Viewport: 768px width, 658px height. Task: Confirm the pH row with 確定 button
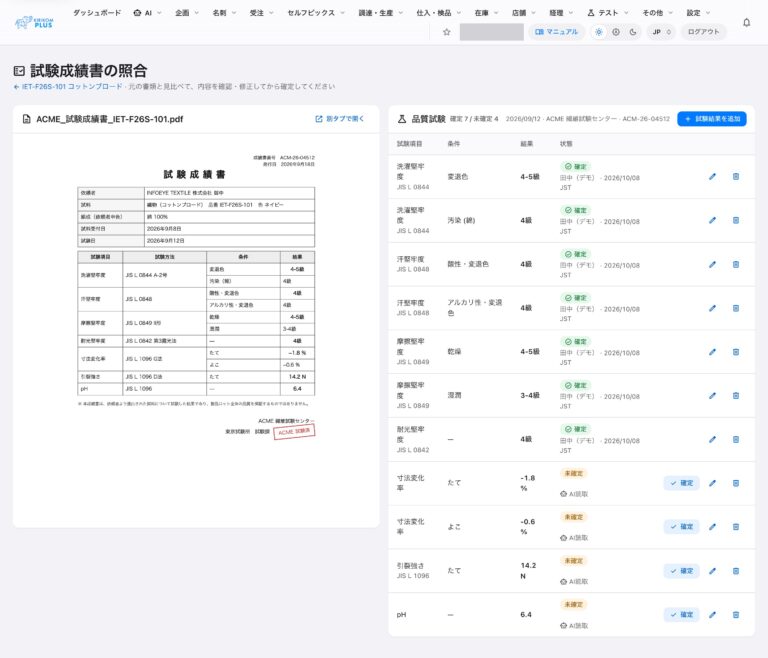681,614
